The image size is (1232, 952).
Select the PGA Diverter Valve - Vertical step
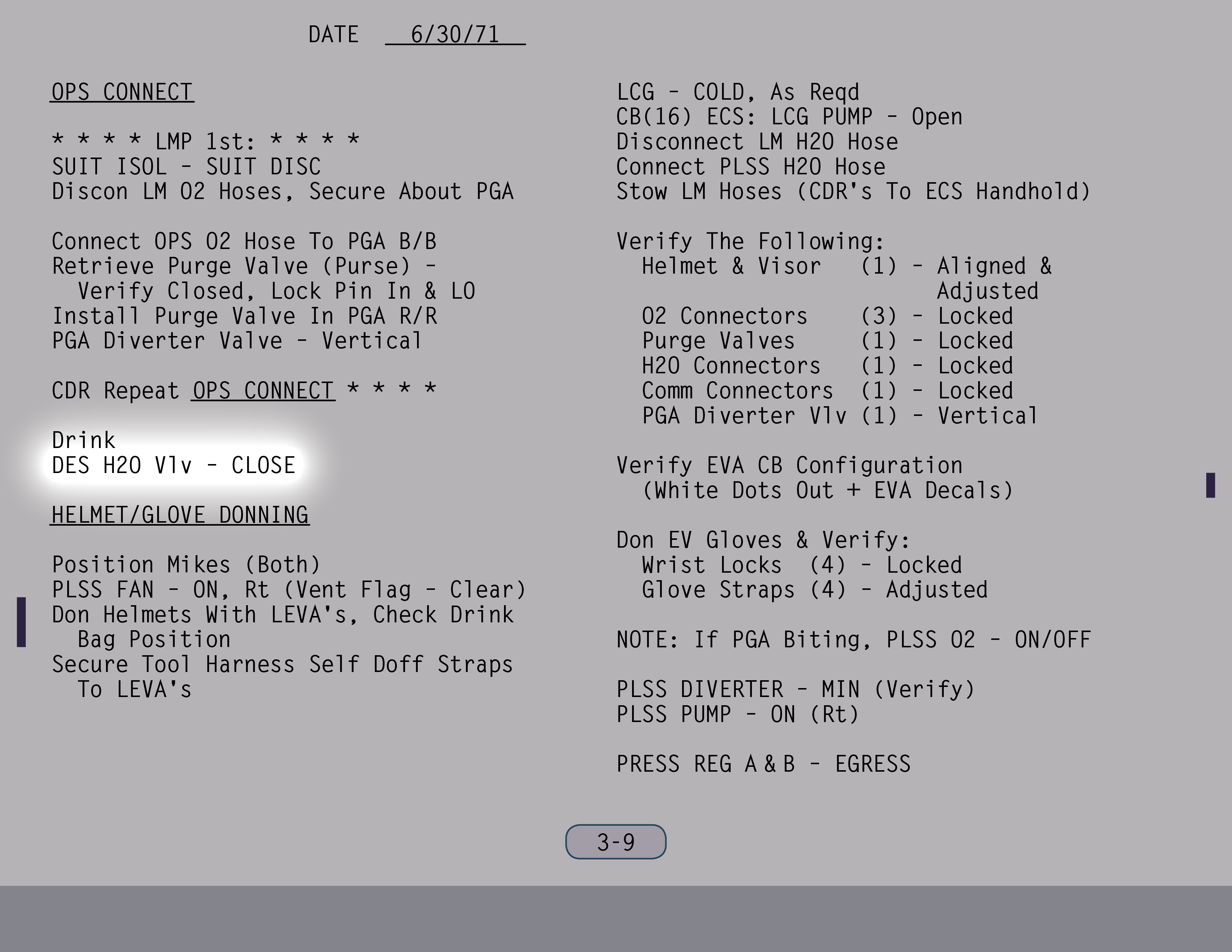(237, 340)
